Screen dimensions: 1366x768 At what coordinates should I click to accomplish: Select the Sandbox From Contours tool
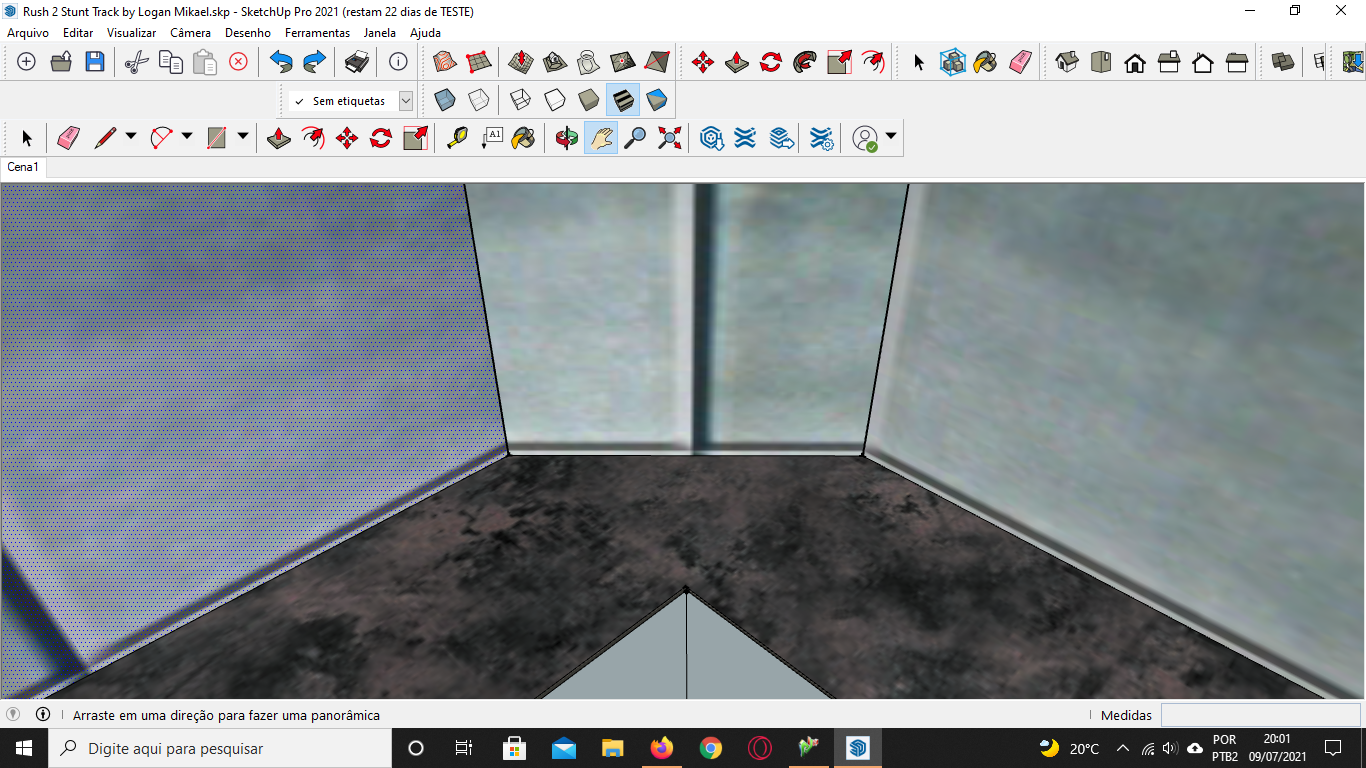pos(445,62)
